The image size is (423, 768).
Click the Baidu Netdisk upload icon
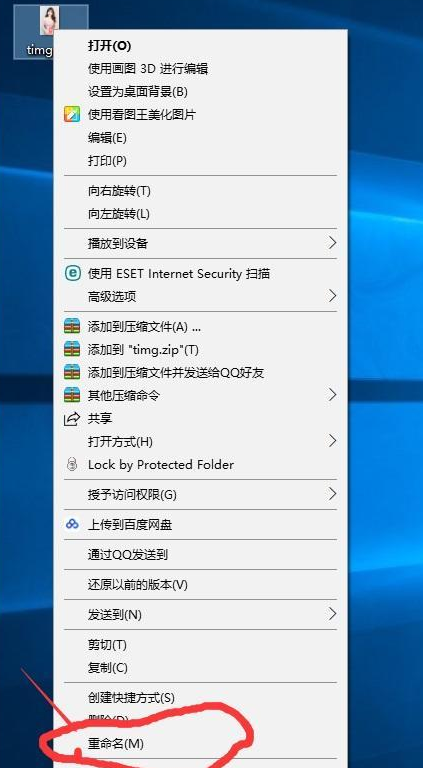[72, 525]
